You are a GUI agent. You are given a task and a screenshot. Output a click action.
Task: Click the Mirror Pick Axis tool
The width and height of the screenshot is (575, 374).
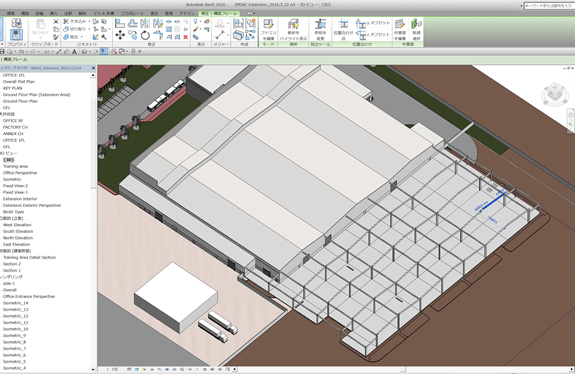[145, 23]
